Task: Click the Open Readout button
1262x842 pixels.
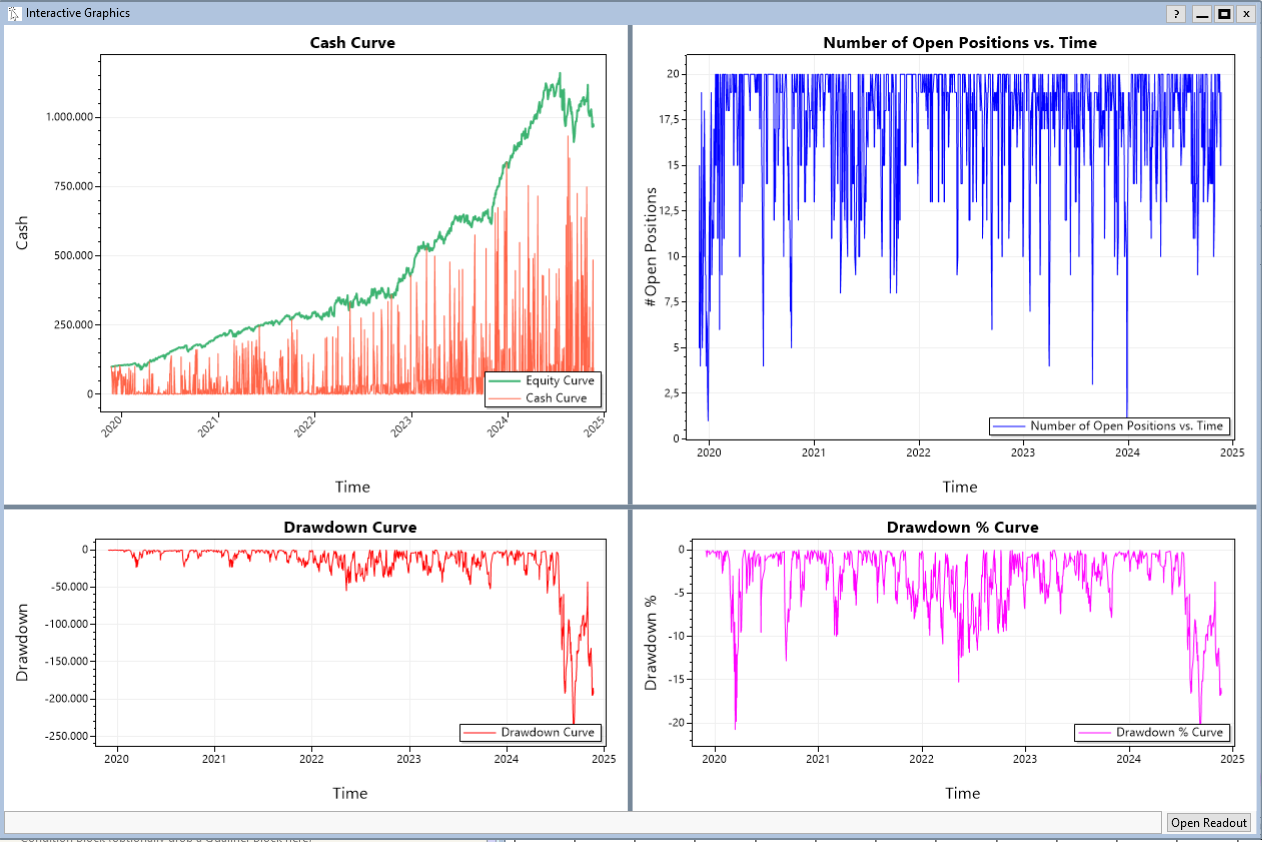Action: [x=1209, y=822]
